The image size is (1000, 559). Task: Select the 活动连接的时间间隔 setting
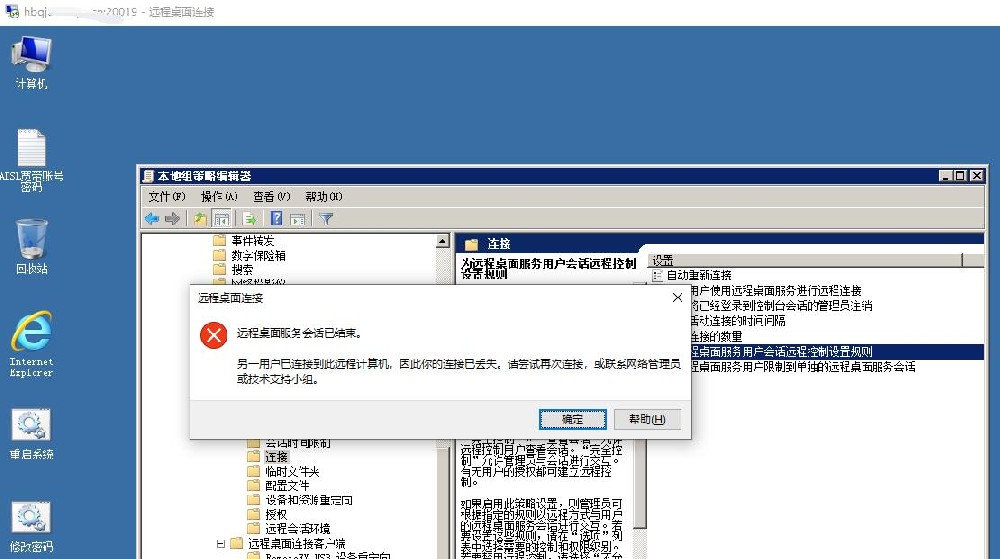739,321
